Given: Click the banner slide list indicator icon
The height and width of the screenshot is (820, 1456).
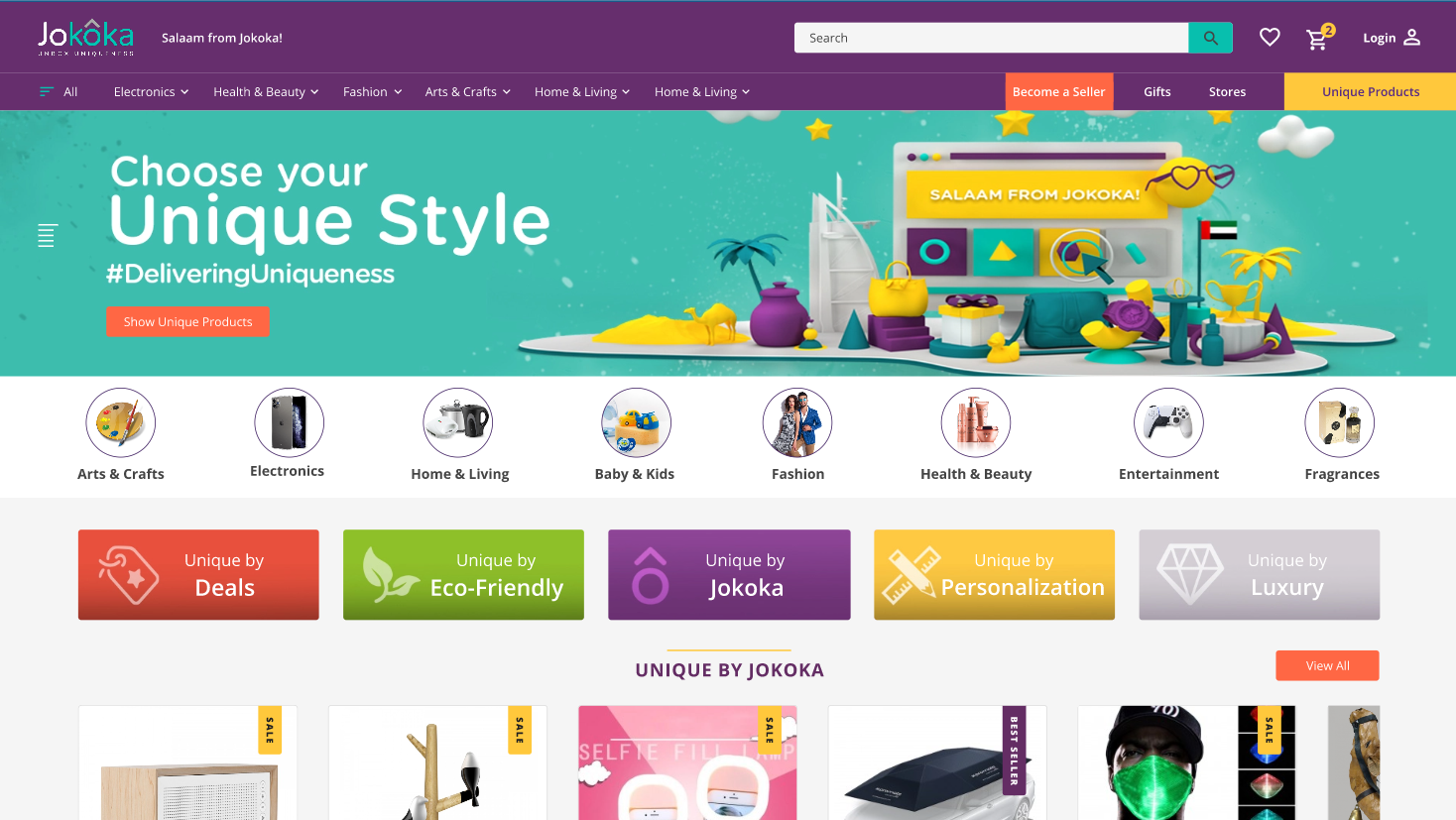Looking at the screenshot, I should click(47, 235).
